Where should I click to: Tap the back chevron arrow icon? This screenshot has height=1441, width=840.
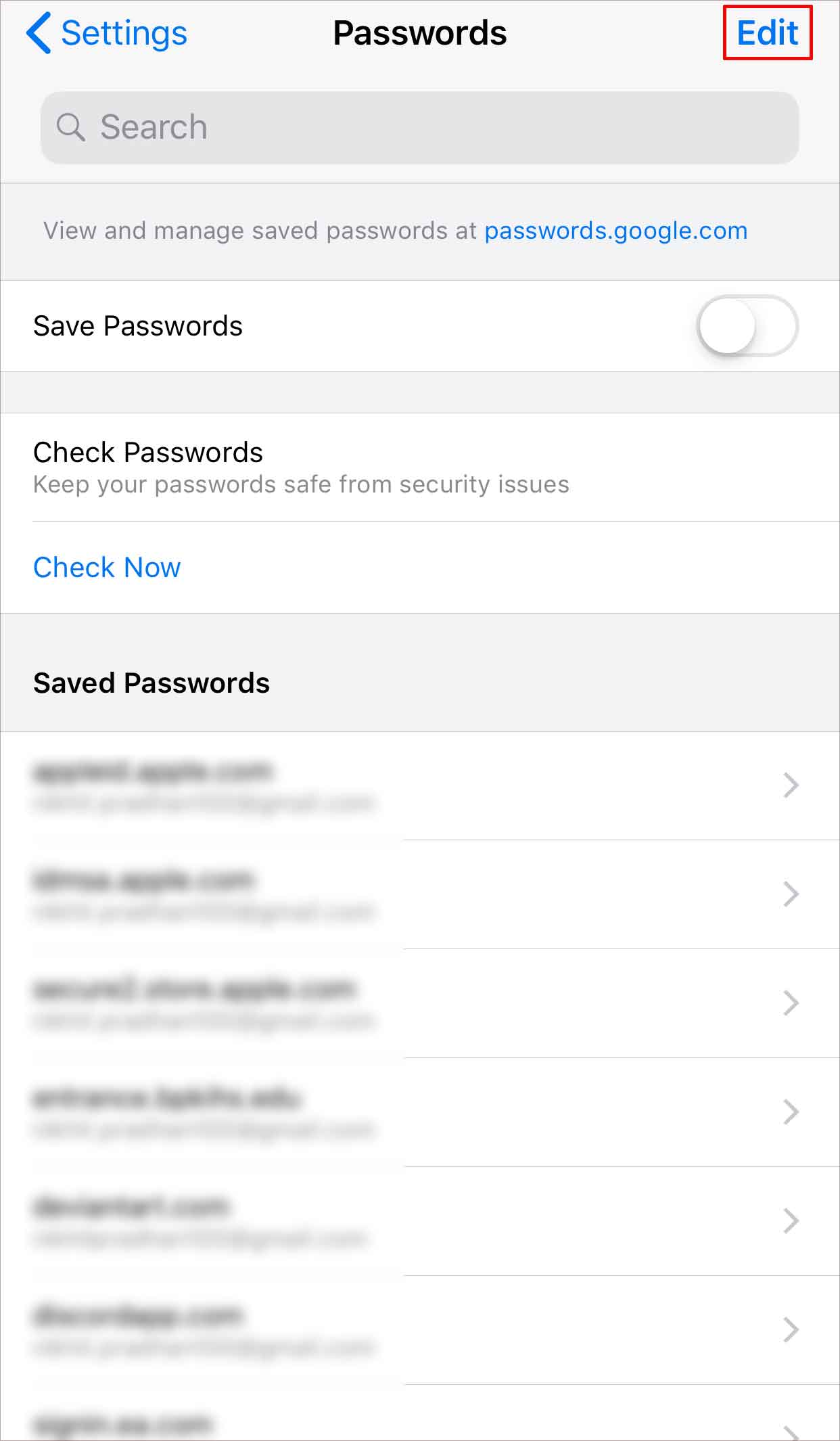(x=39, y=33)
